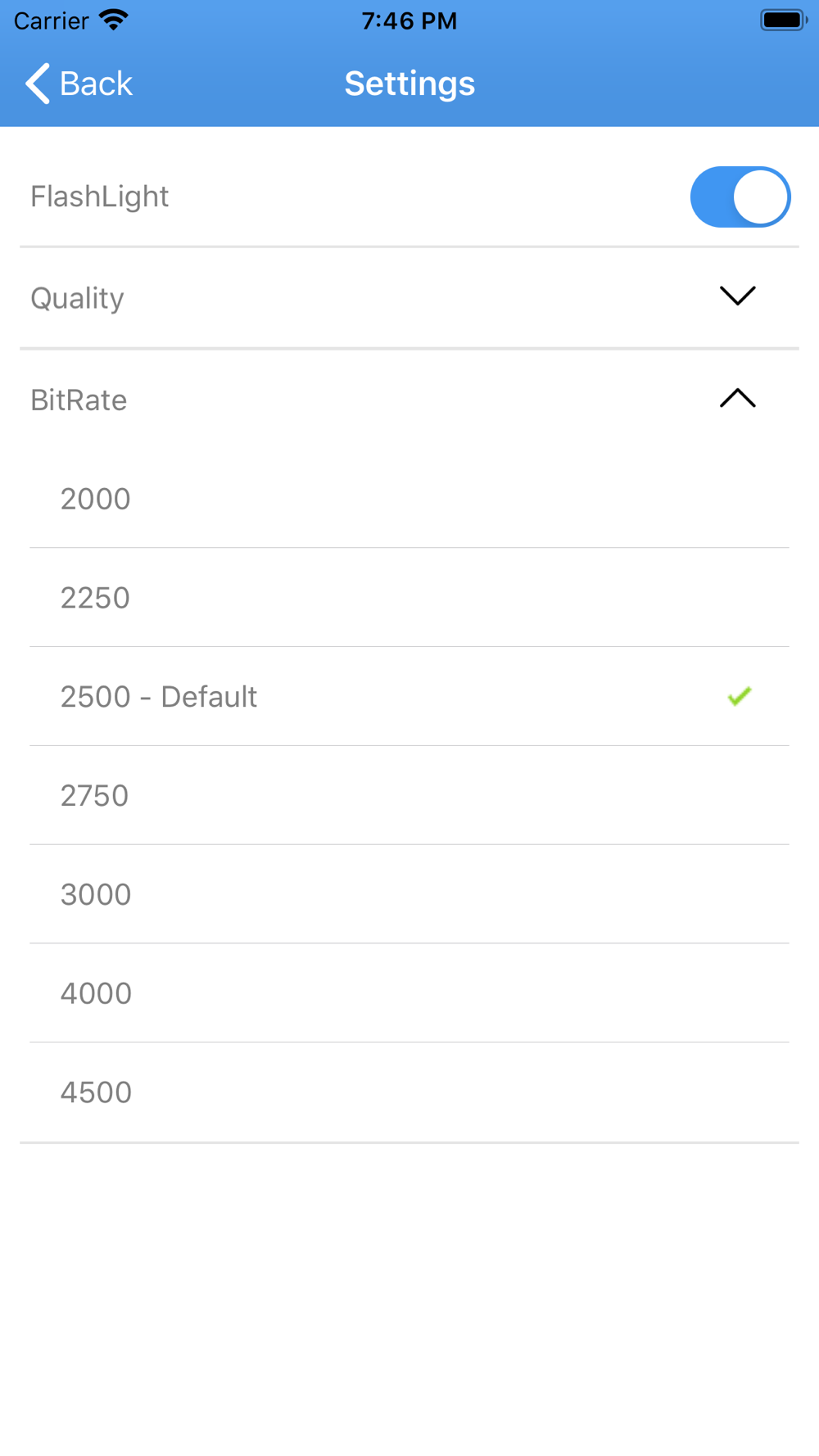Tap the BitRate row label

tap(79, 400)
